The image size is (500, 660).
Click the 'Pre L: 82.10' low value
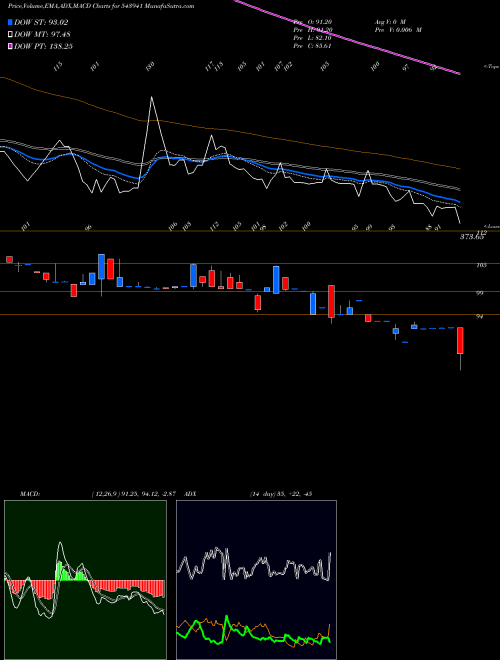[313, 38]
